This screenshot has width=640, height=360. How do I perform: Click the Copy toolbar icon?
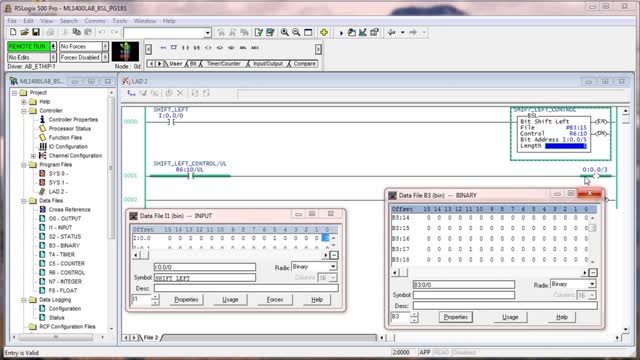[x=76, y=32]
